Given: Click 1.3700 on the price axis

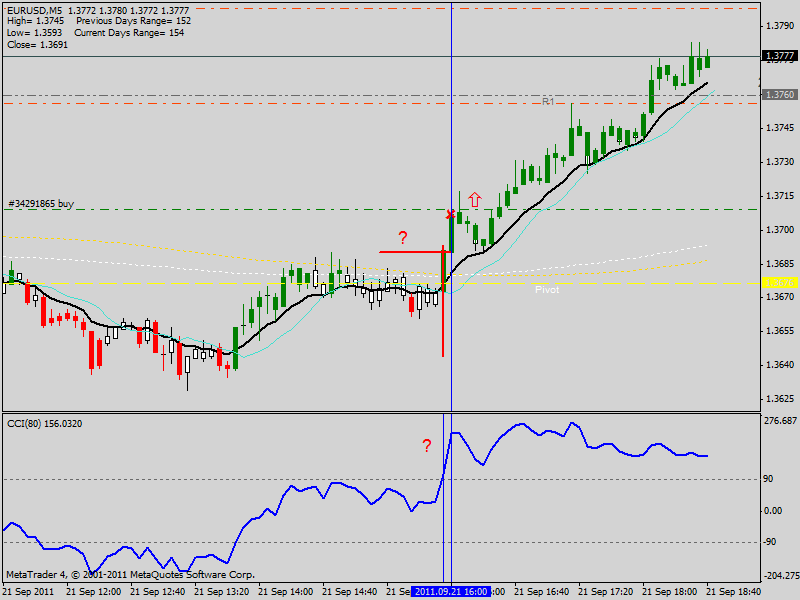Looking at the screenshot, I should pos(781,230).
